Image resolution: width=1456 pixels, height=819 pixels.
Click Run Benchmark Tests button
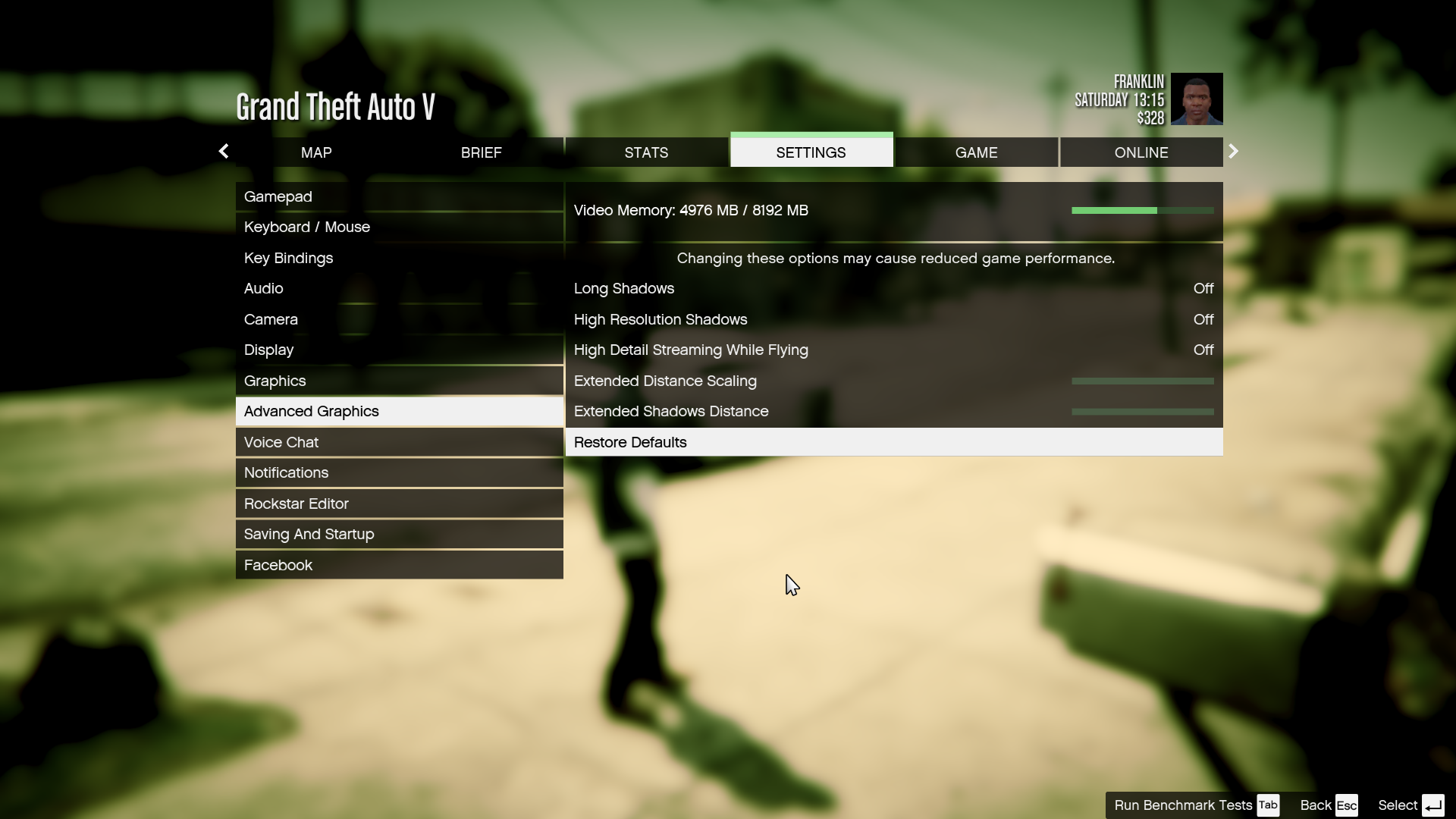click(x=1183, y=805)
